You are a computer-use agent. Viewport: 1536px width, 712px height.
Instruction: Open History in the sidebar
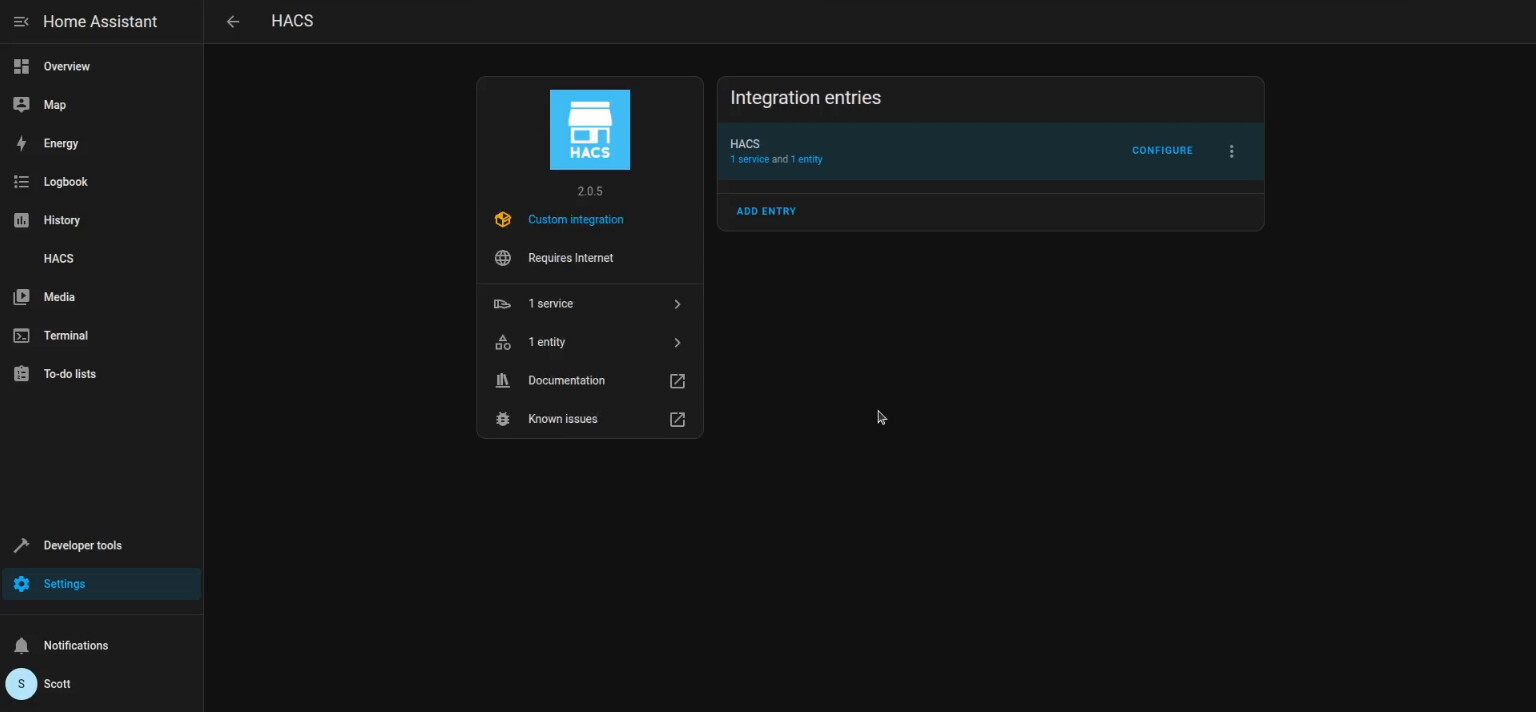tap(102, 220)
